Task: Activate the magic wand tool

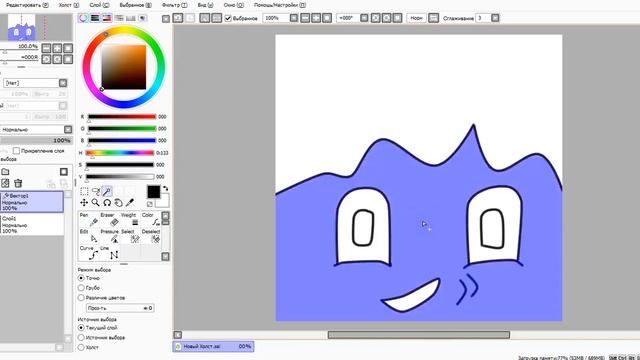Action: point(107,191)
